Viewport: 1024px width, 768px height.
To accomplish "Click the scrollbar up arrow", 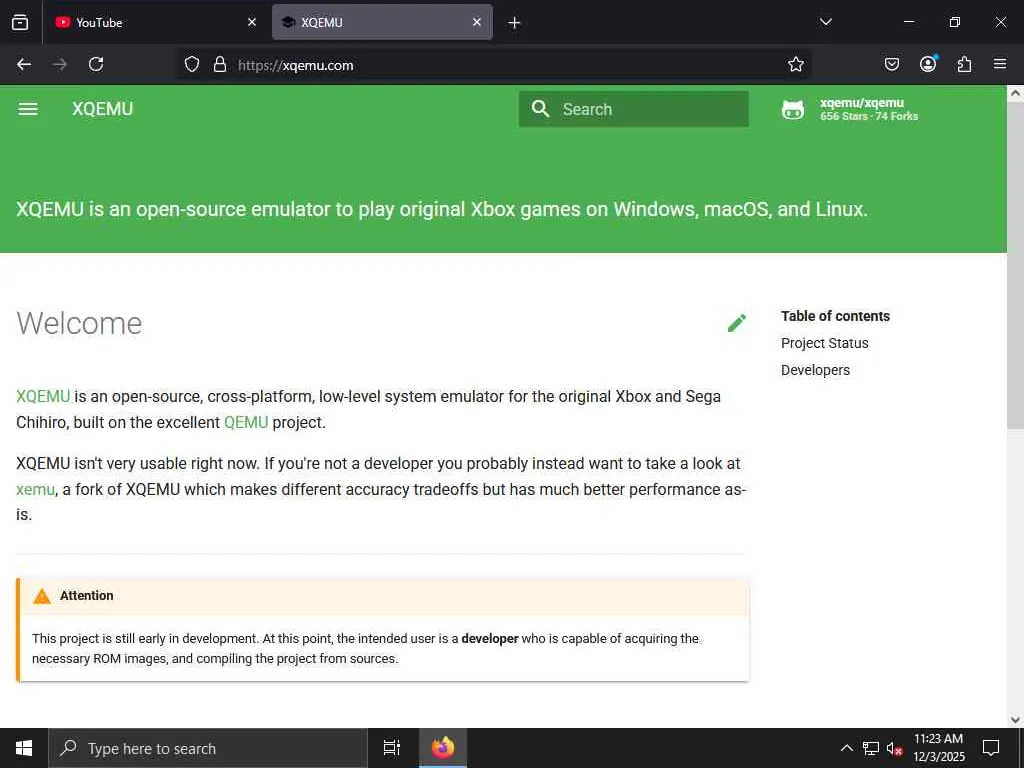I will click(1015, 93).
